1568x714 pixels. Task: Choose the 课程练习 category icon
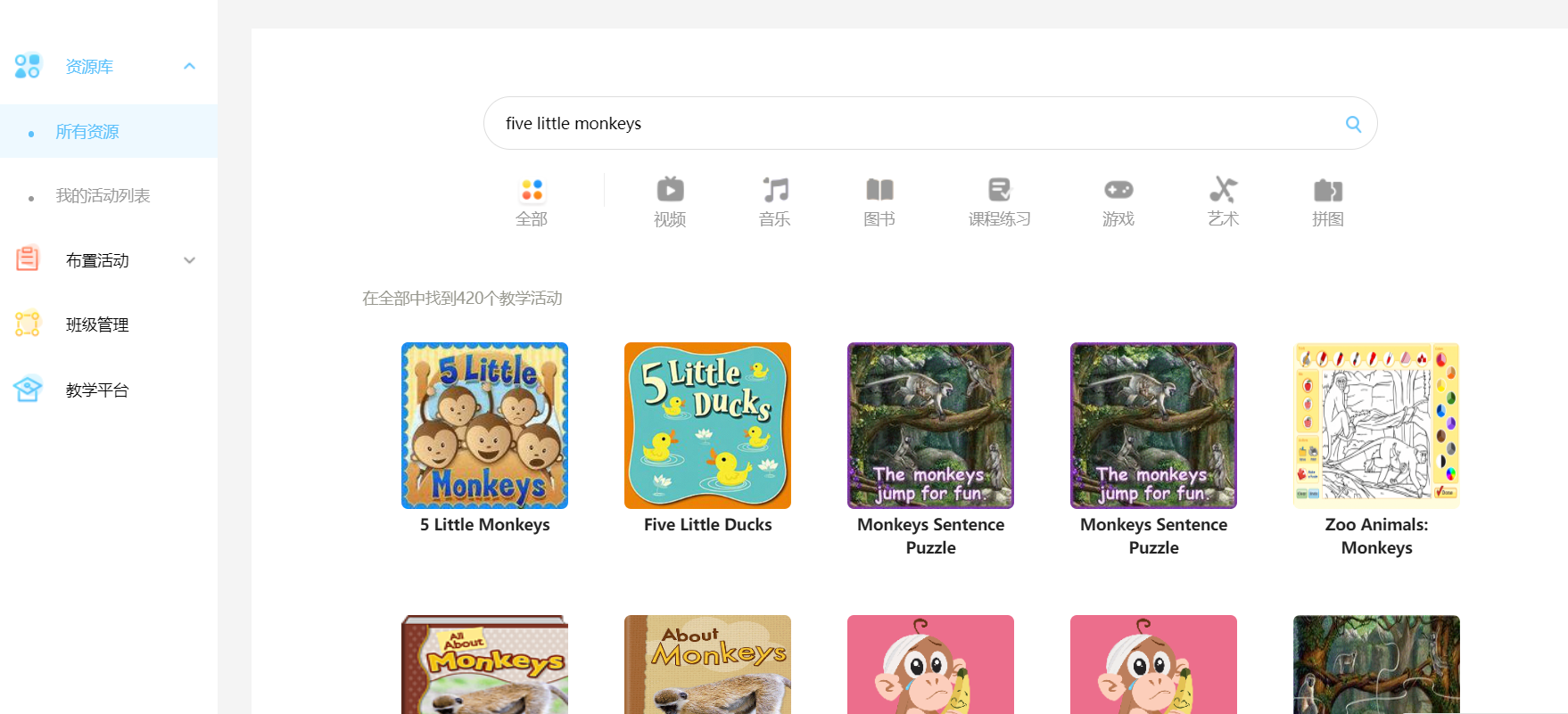pos(1000,189)
